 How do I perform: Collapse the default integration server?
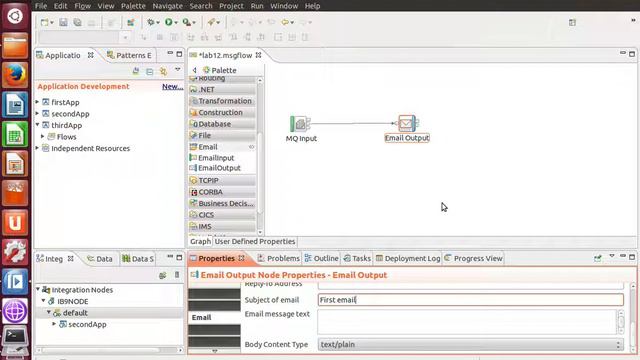point(49,313)
